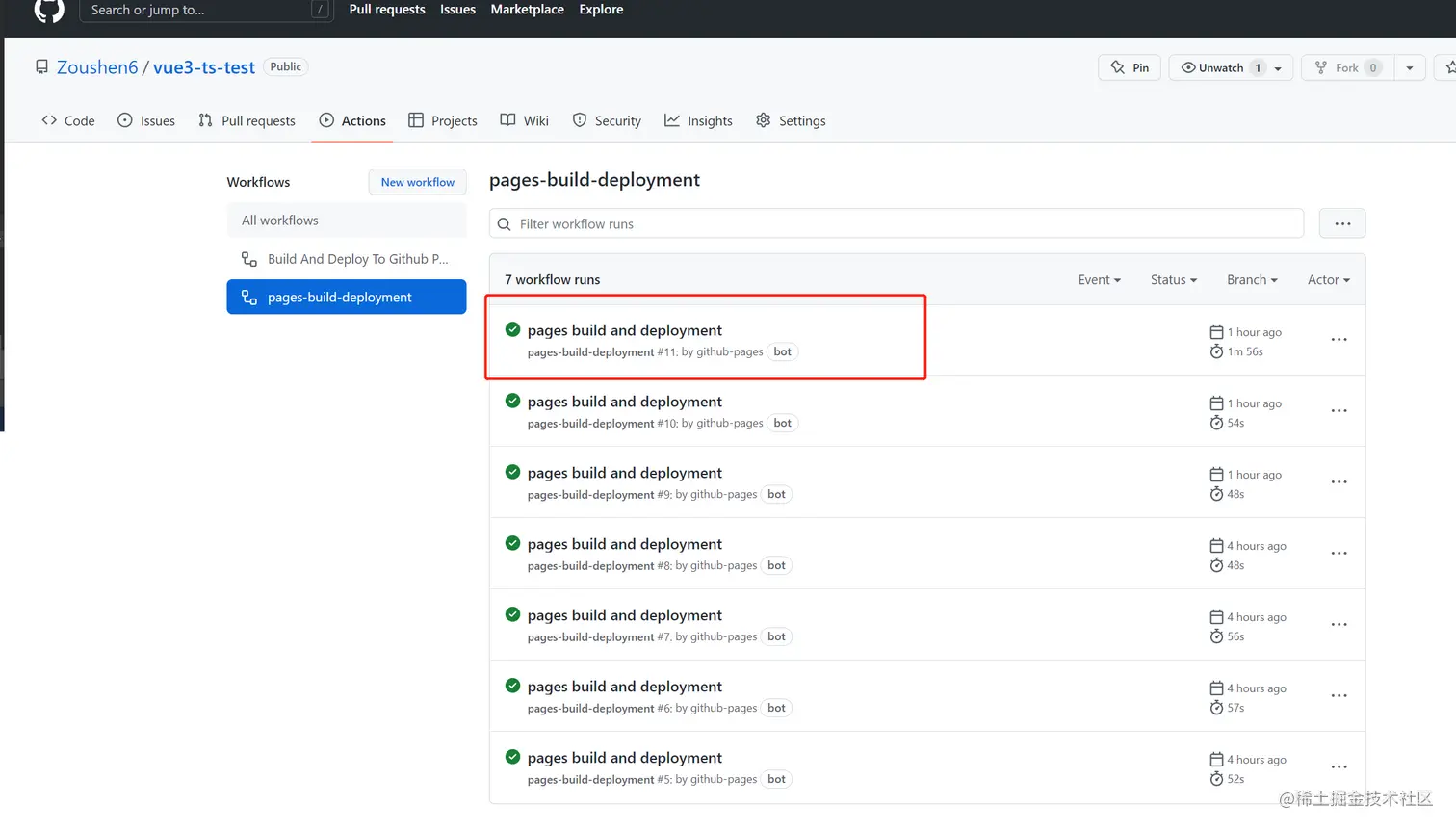Open run #5 pages build and deployment

[x=625, y=758]
